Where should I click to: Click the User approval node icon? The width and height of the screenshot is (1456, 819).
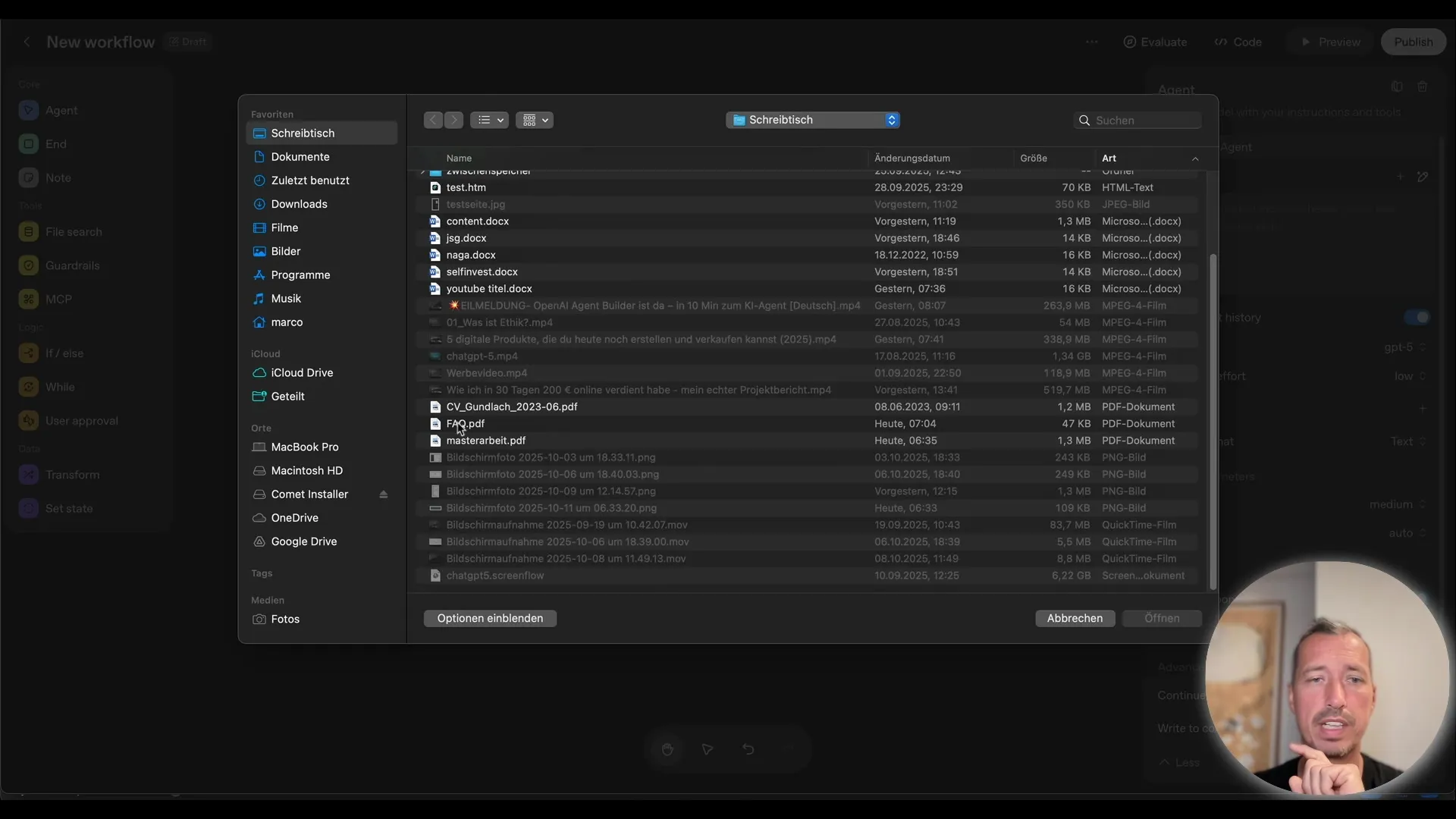click(28, 420)
